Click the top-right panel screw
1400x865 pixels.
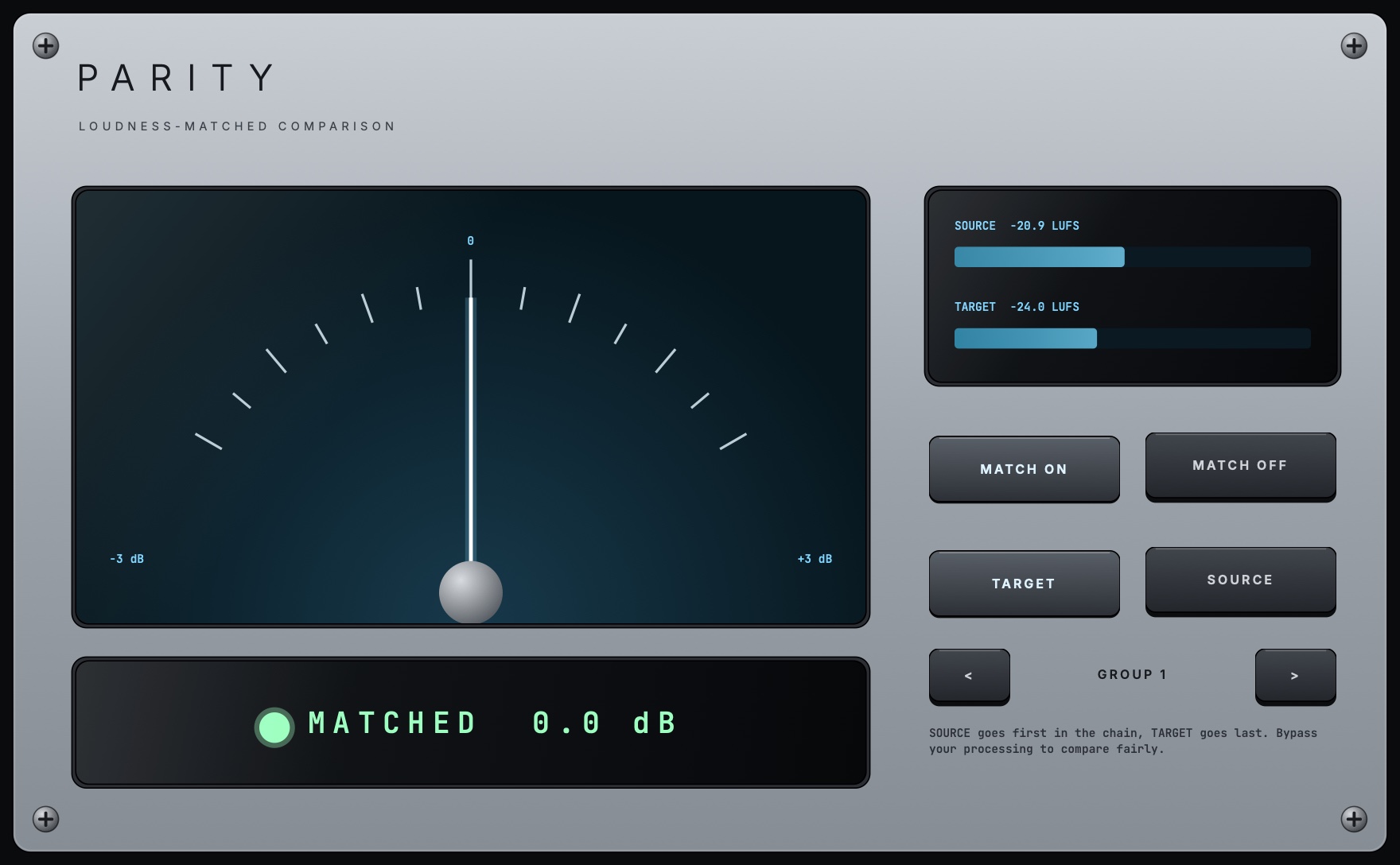1354,46
